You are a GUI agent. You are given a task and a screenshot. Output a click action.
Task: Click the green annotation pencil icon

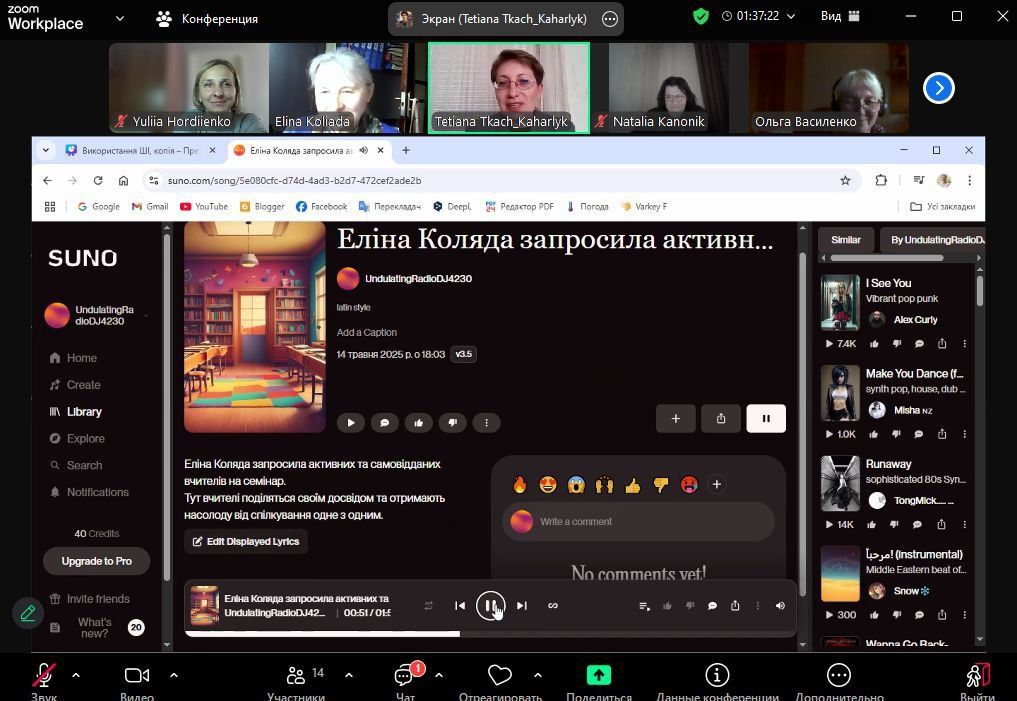pyautogui.click(x=28, y=613)
